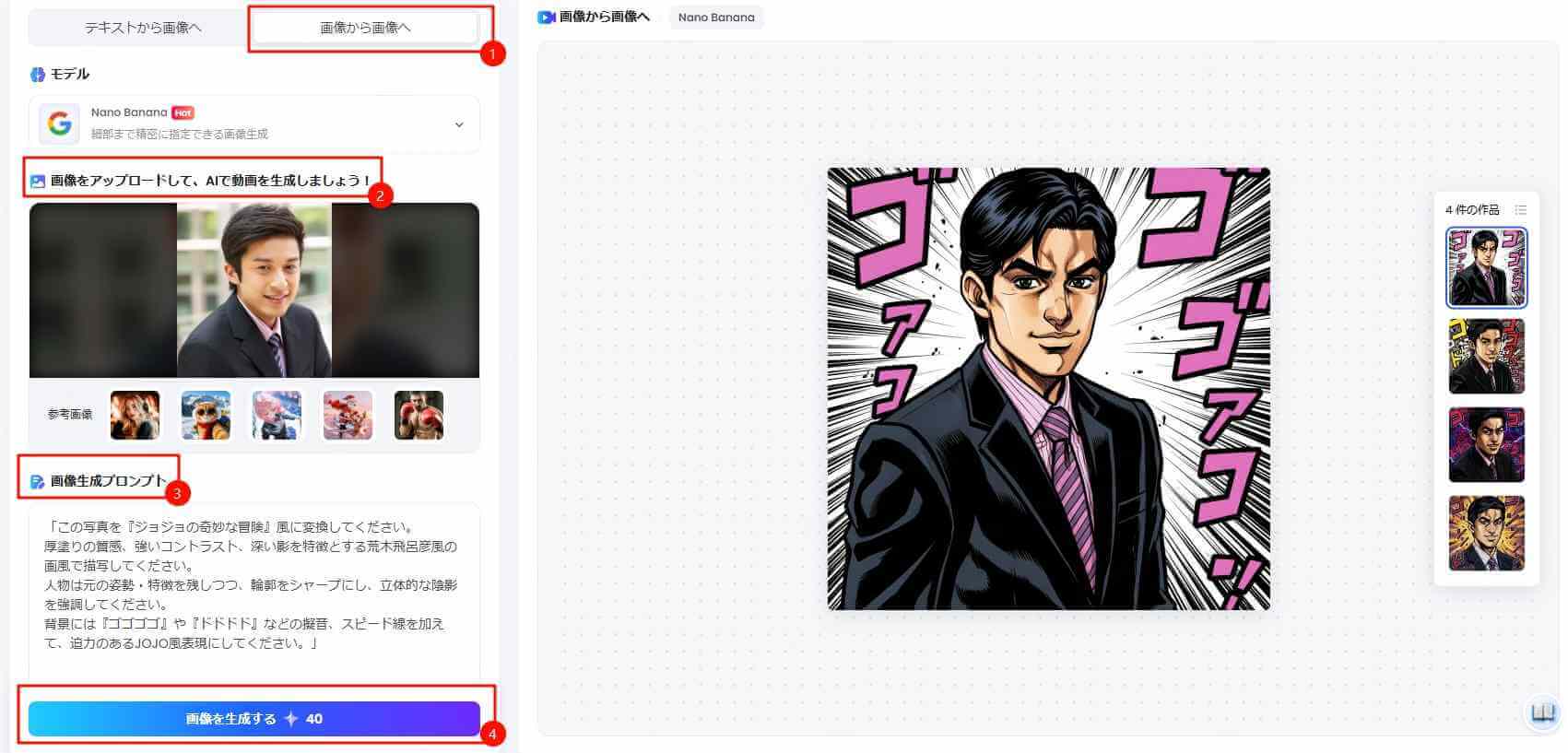Image resolution: width=1568 pixels, height=753 pixels.
Task: Click the video icon beside 画像から画像へ header
Action: pos(547,18)
